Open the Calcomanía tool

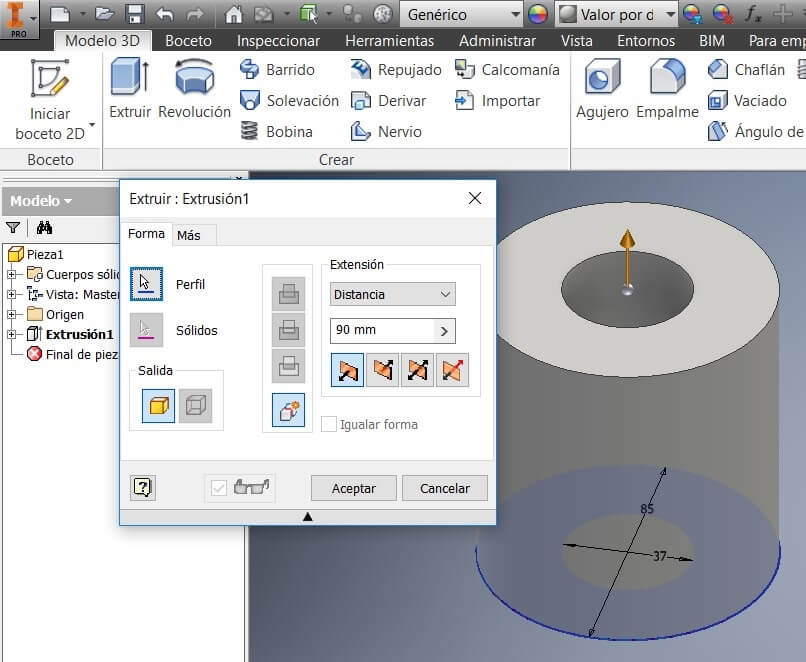pyautogui.click(x=507, y=69)
